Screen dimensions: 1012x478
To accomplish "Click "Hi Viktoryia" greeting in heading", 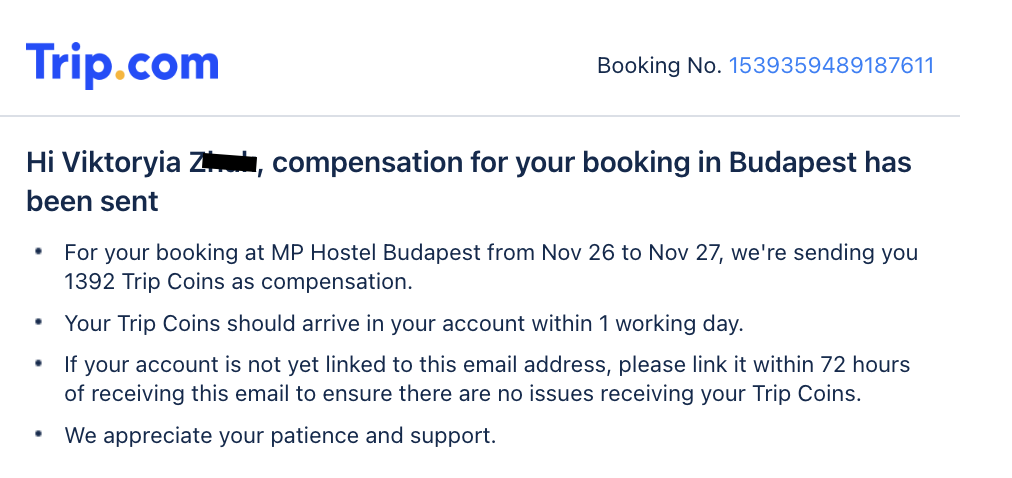I will pyautogui.click(x=105, y=162).
